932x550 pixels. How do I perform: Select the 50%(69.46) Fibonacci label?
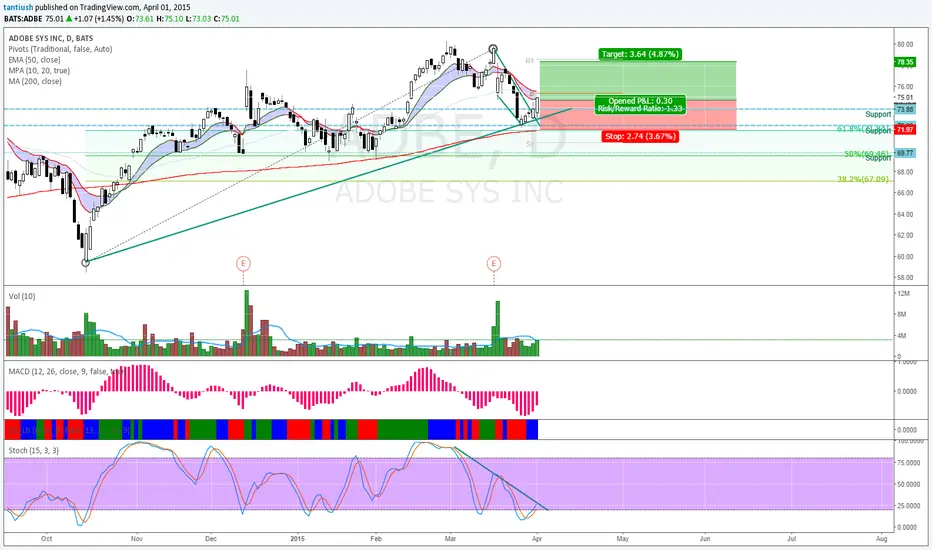(x=867, y=154)
